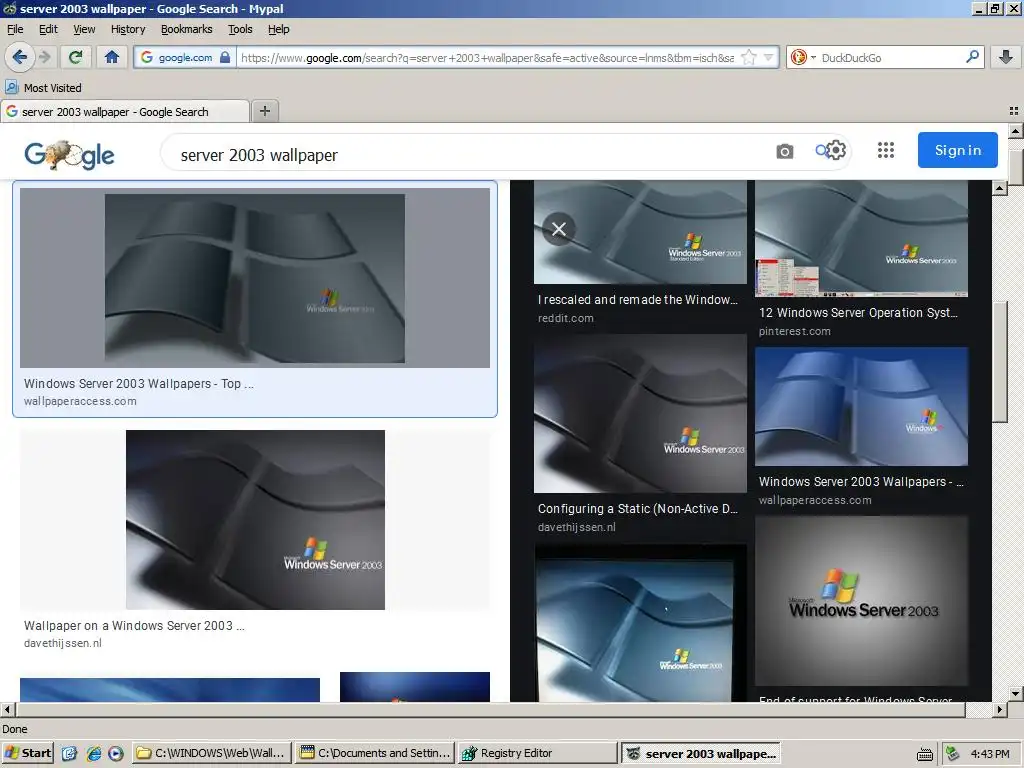The height and width of the screenshot is (768, 1024).
Task: Click the 4:43 PM system clock
Action: point(990,754)
